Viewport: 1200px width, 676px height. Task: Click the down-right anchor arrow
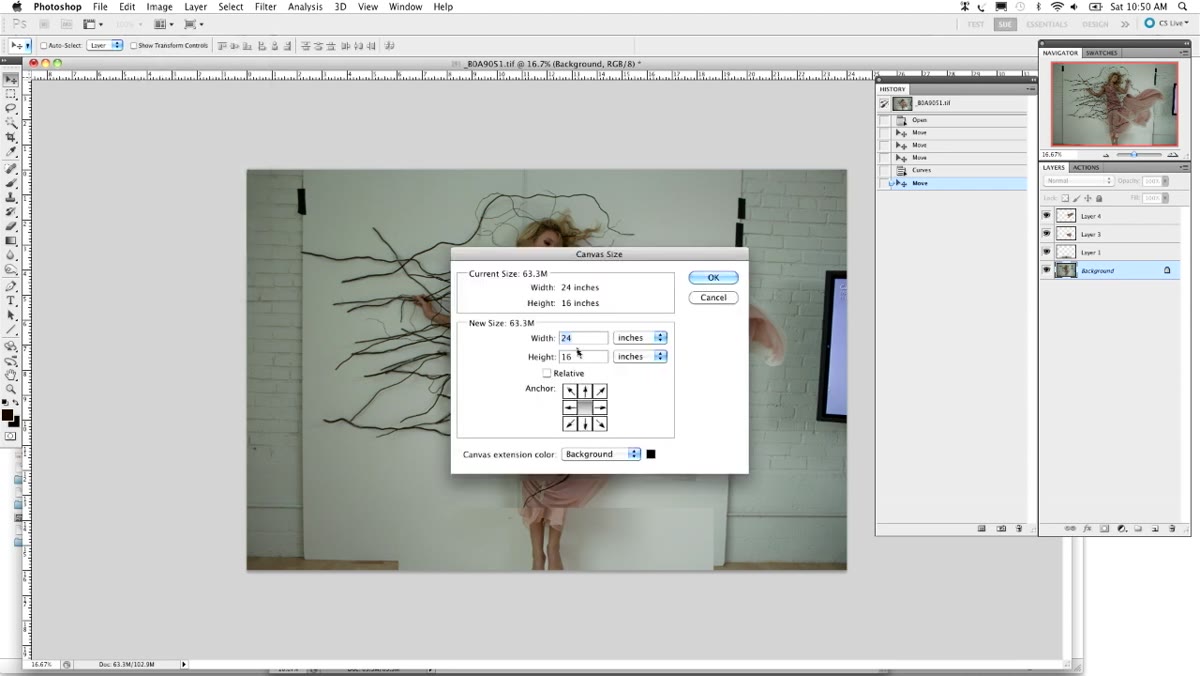[600, 424]
